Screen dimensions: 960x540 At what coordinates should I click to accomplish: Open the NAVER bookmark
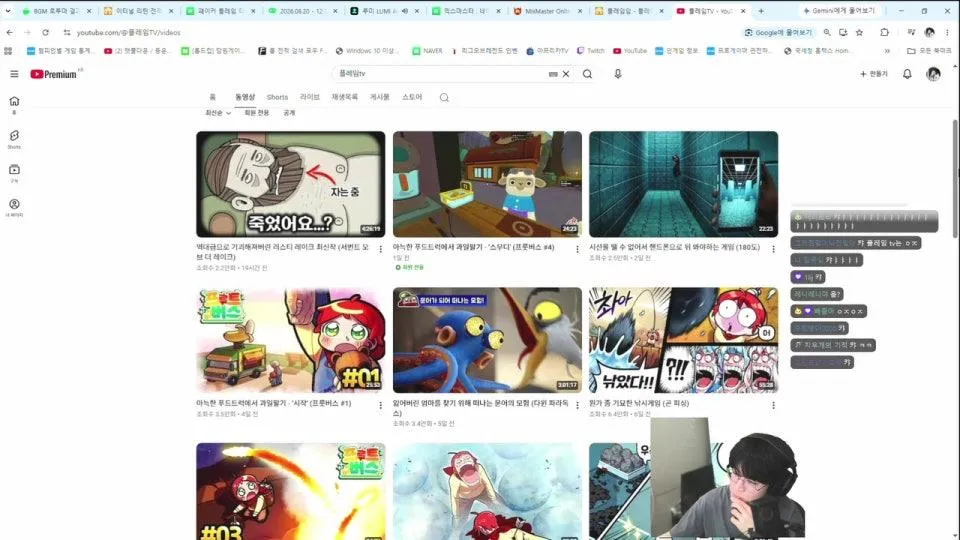point(427,51)
